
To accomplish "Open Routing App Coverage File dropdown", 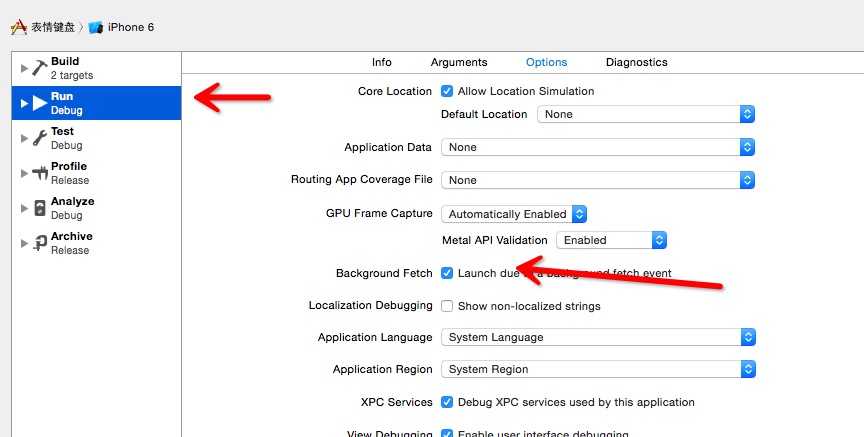I will (598, 180).
